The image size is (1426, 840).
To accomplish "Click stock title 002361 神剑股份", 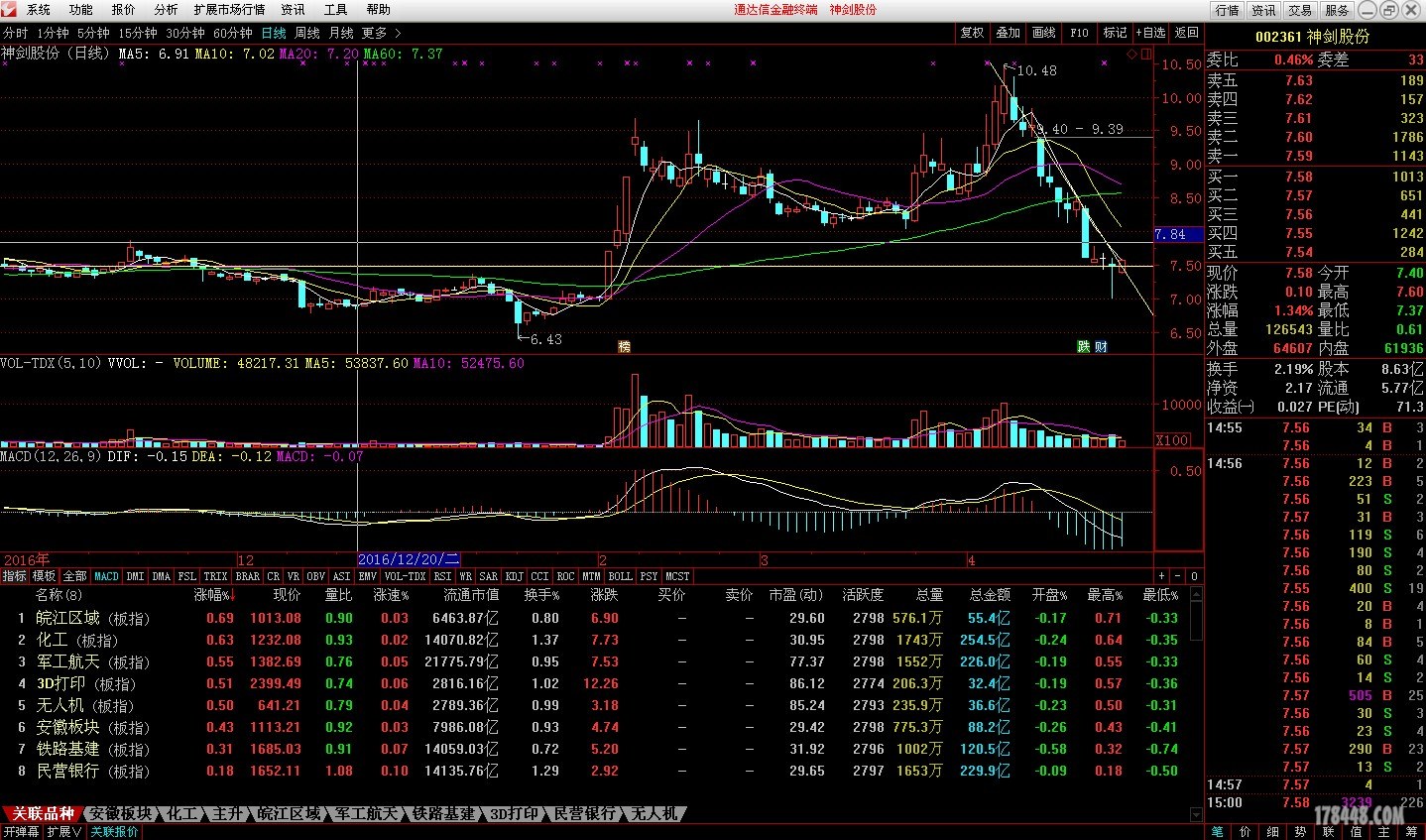I will pos(1312,36).
